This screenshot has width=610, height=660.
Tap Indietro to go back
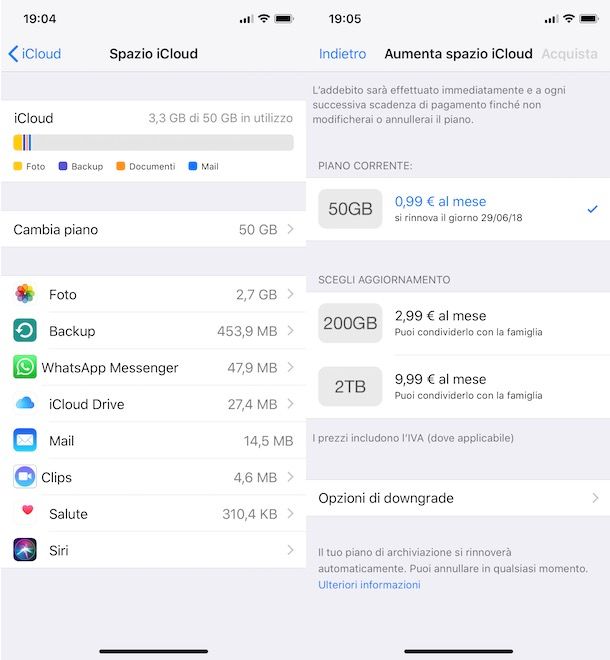pyautogui.click(x=342, y=54)
